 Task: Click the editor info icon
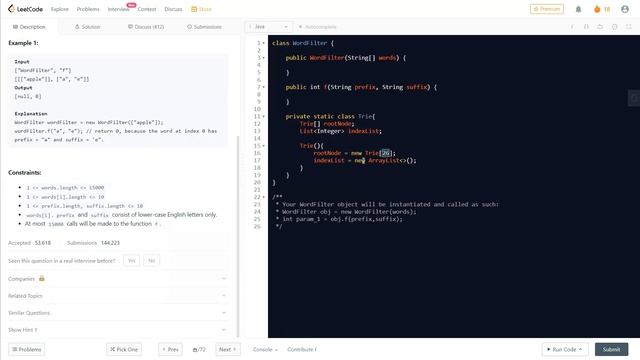(572, 27)
